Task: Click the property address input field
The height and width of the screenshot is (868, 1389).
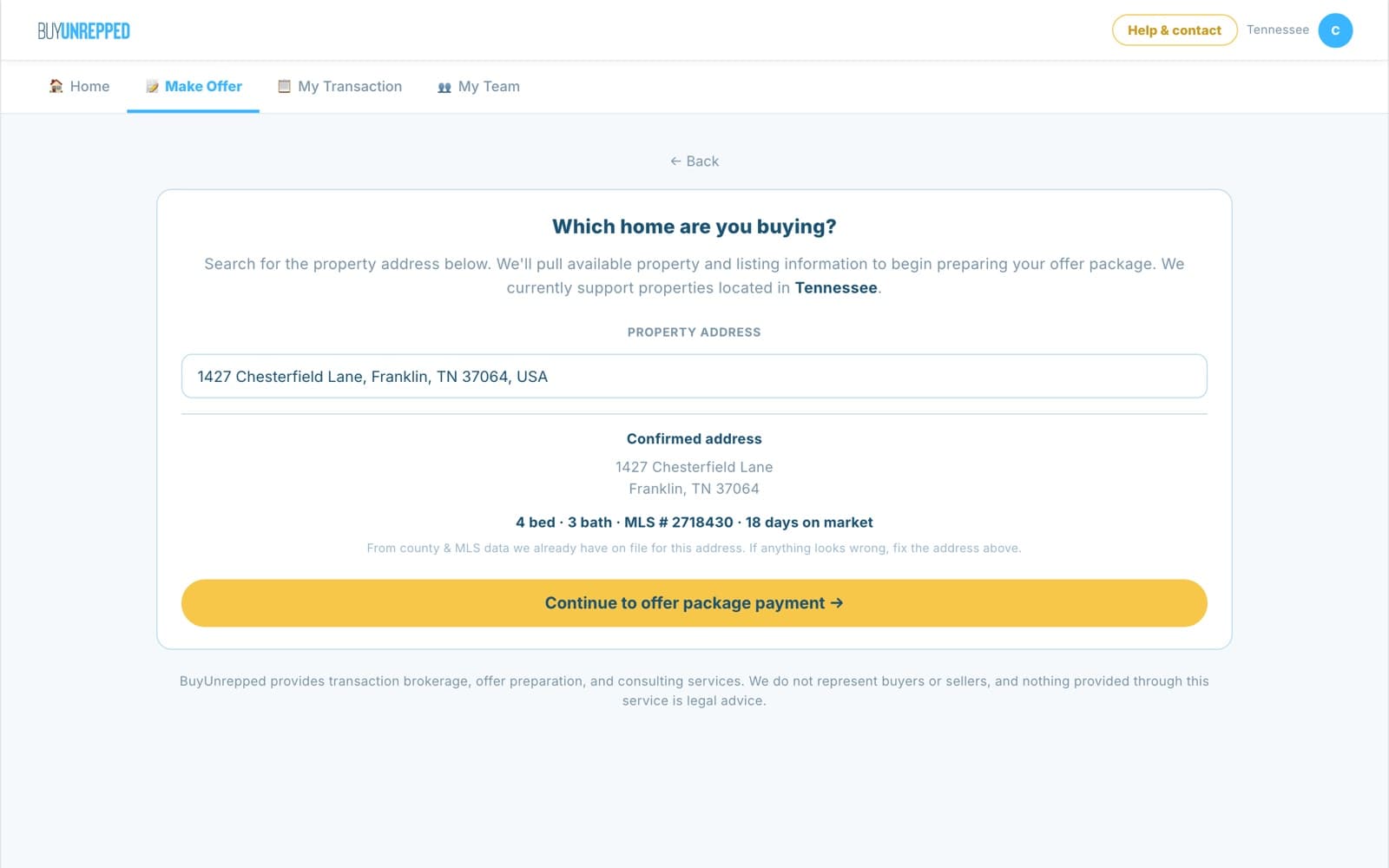Action: coord(694,376)
